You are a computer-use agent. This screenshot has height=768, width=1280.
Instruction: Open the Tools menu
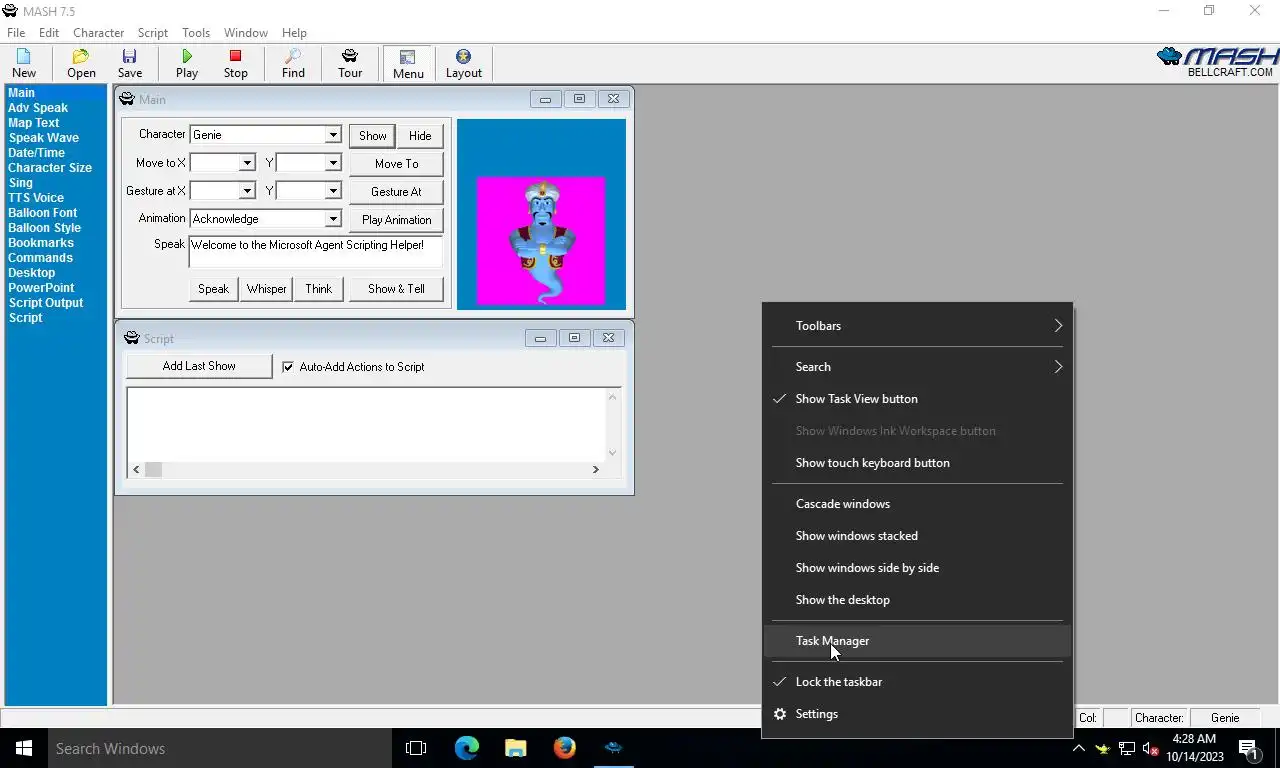(x=196, y=32)
